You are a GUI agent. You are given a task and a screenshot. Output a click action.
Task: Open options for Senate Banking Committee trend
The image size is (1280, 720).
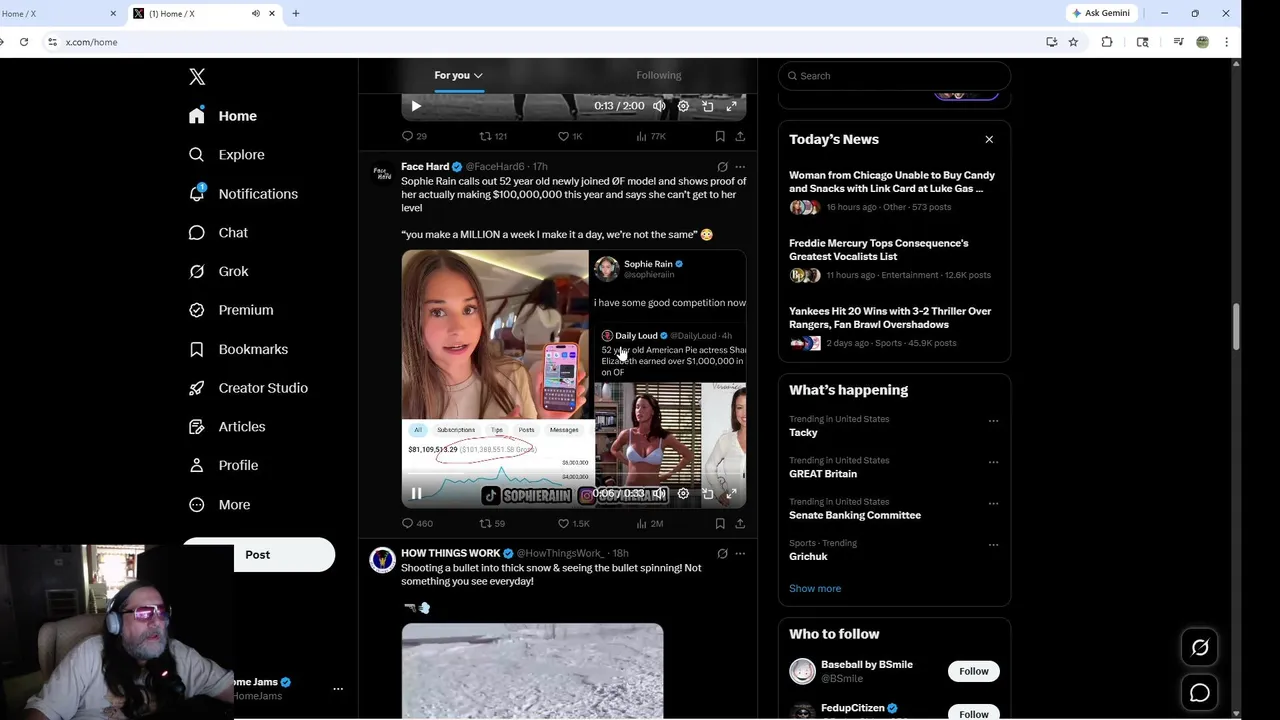[993, 503]
